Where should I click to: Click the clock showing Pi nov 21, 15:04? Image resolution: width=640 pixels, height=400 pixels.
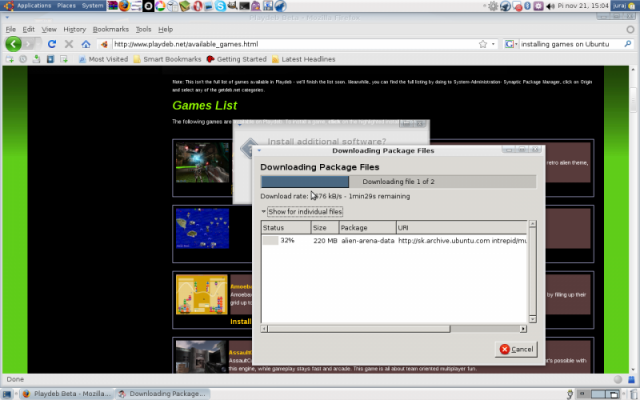583,6
